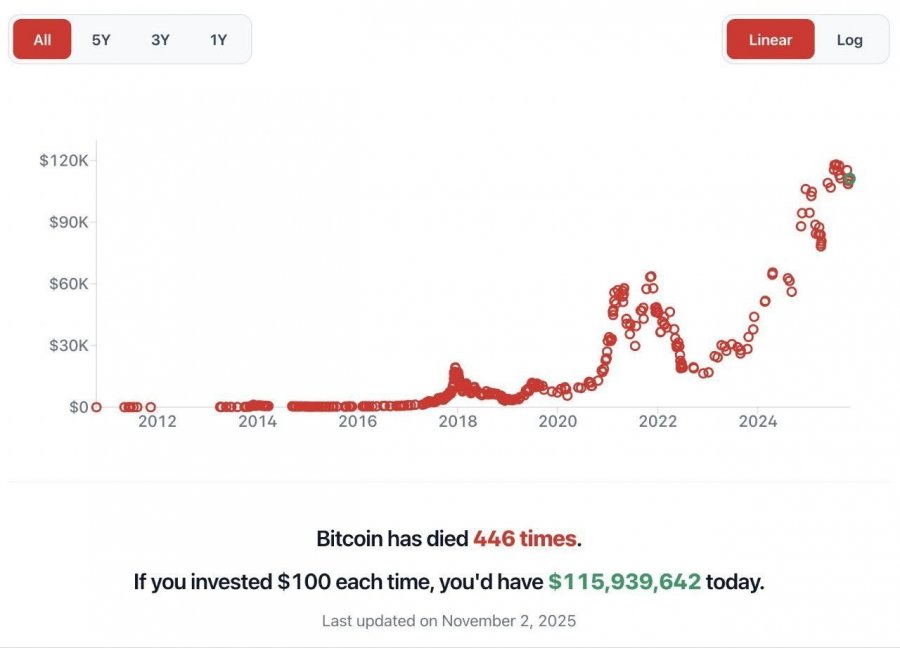
Task: Click the 2012 x-axis label
Action: (157, 422)
